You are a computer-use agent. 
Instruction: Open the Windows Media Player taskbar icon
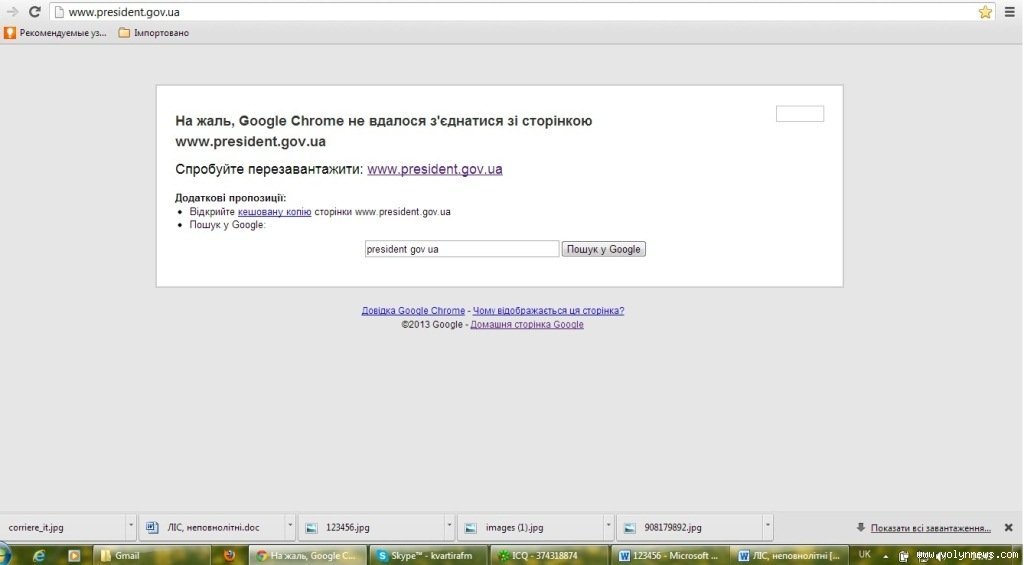pos(73,555)
